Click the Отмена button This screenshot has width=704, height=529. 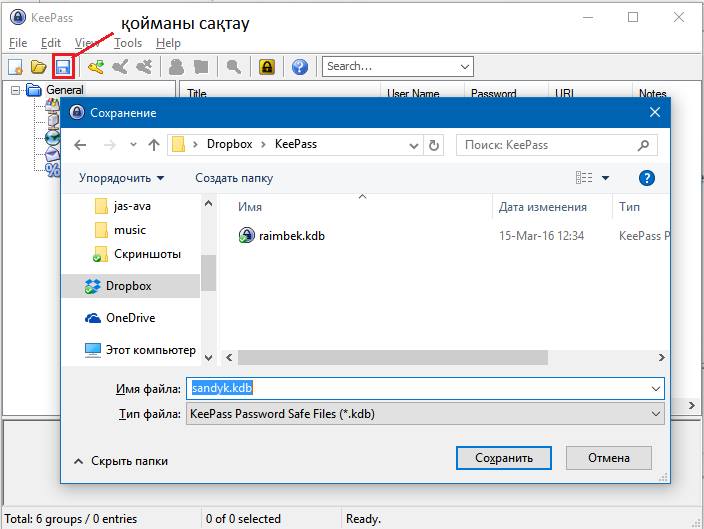[x=608, y=458]
